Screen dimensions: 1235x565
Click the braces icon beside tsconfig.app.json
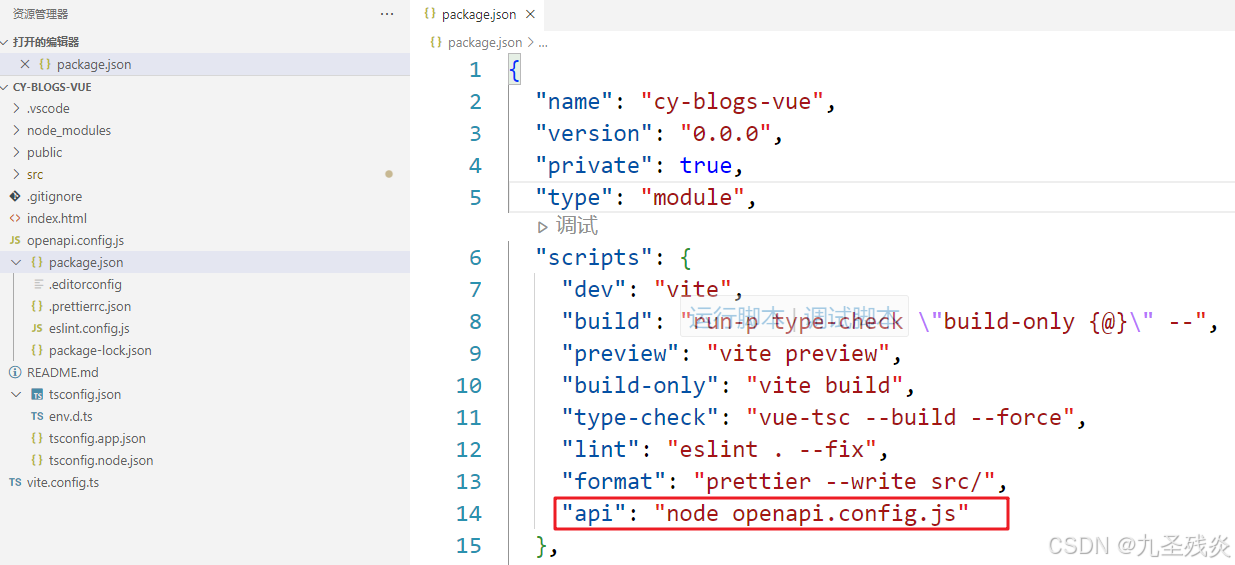pyautogui.click(x=37, y=438)
